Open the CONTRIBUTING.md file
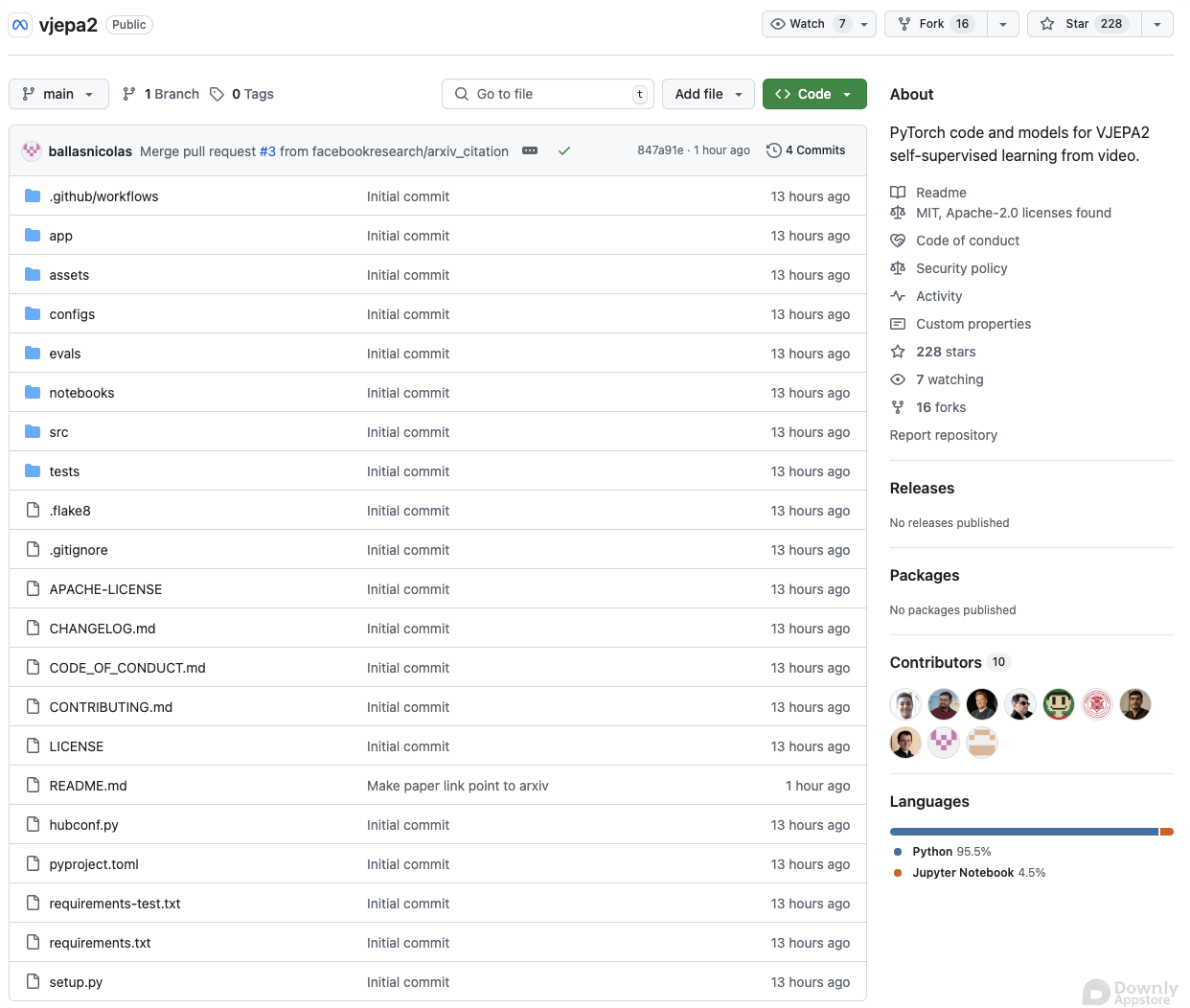The height and width of the screenshot is (1008, 1190). click(111, 707)
